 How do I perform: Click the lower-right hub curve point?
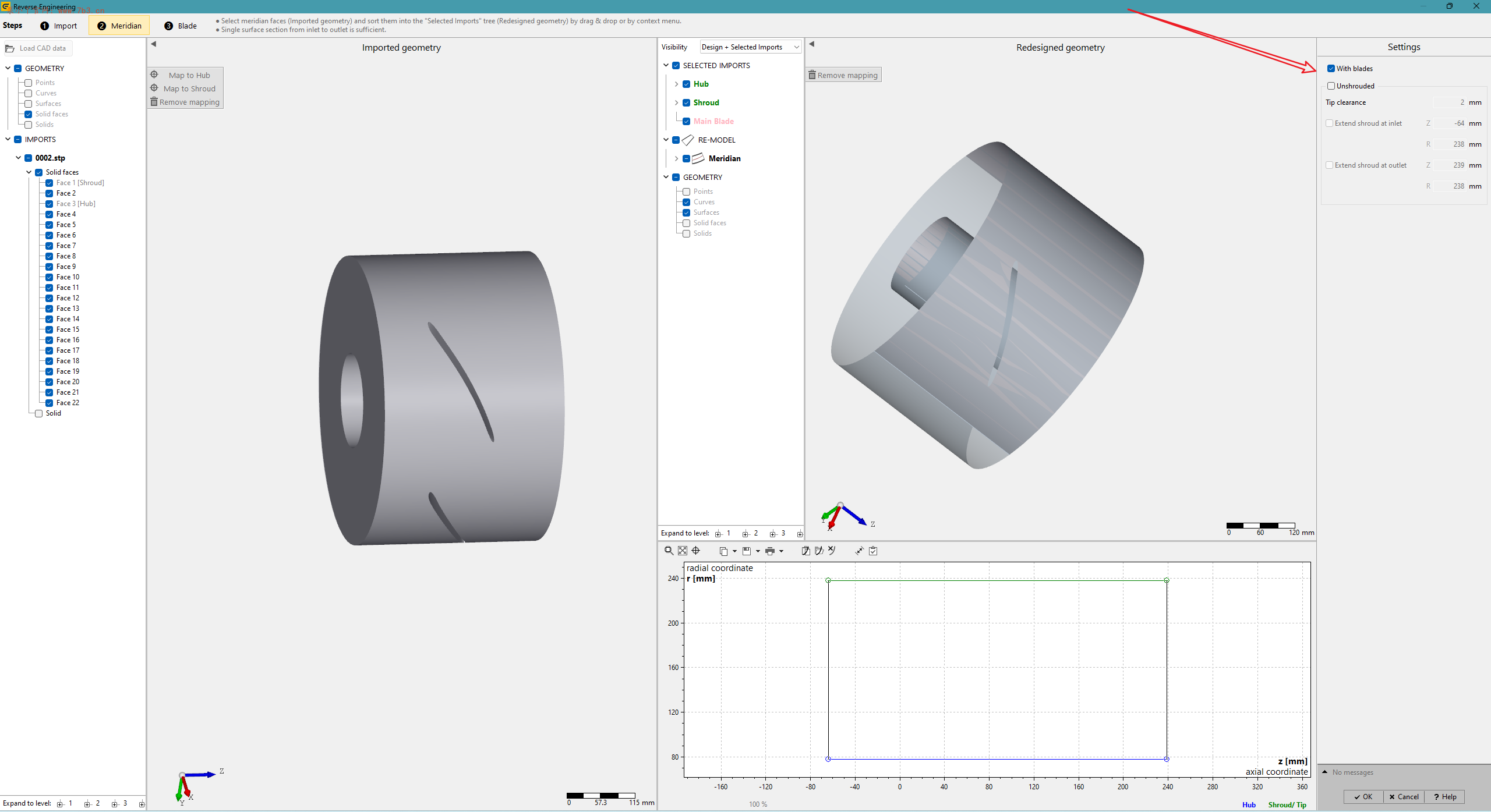(x=1167, y=759)
